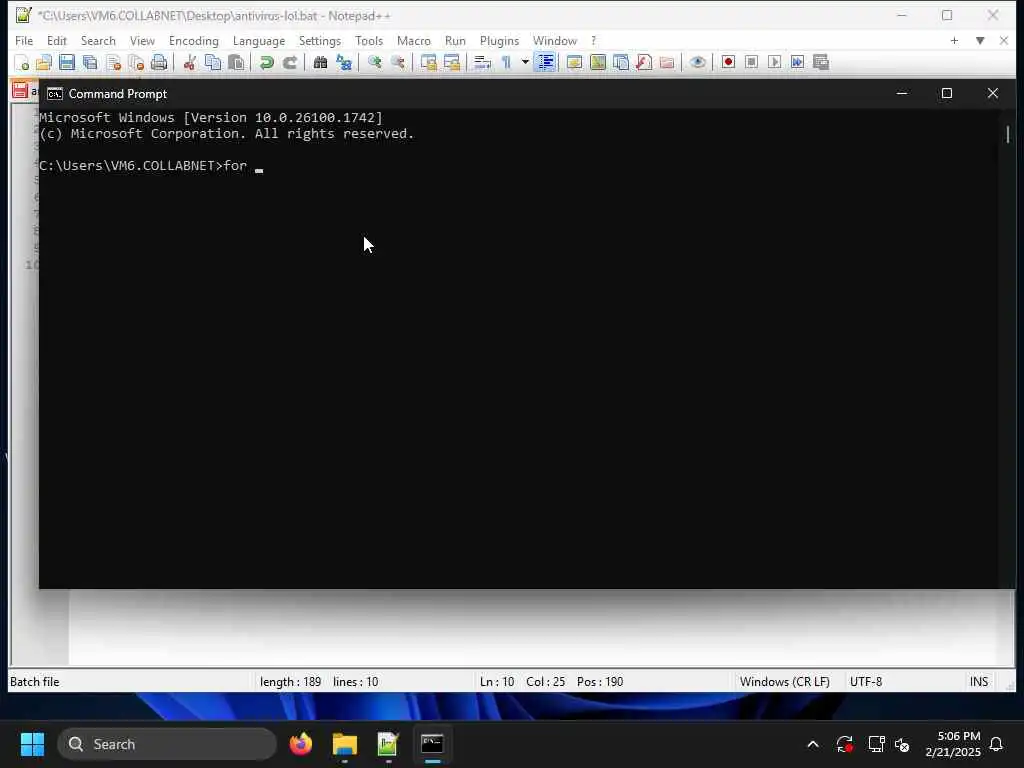
Task: Open the Settings menu
Action: [x=319, y=40]
